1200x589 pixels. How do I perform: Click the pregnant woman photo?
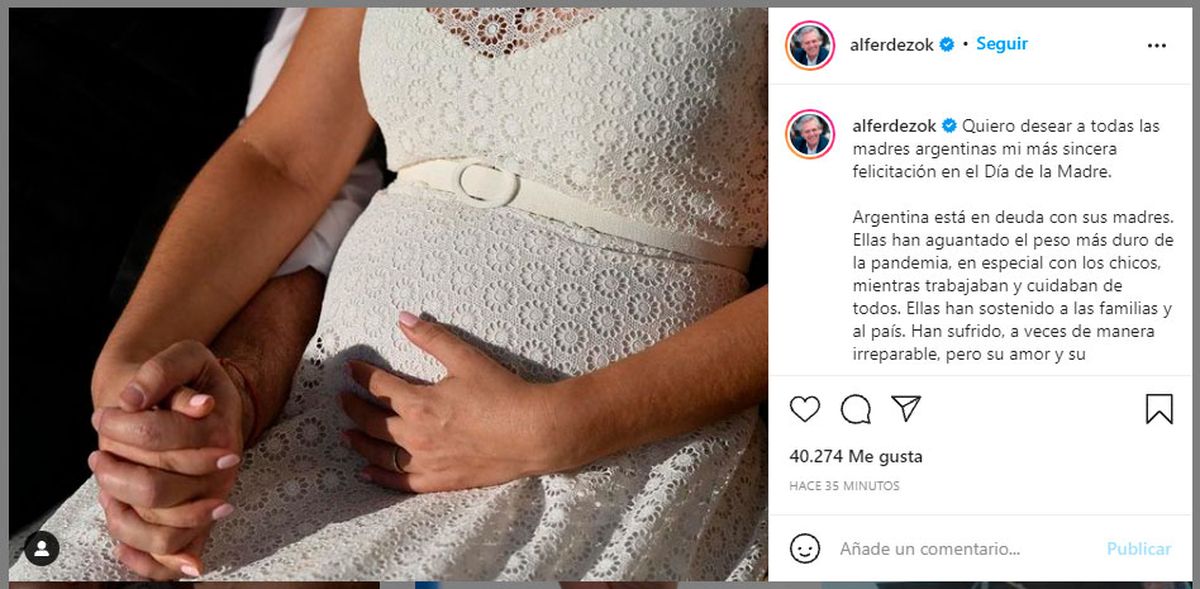pyautogui.click(x=388, y=294)
